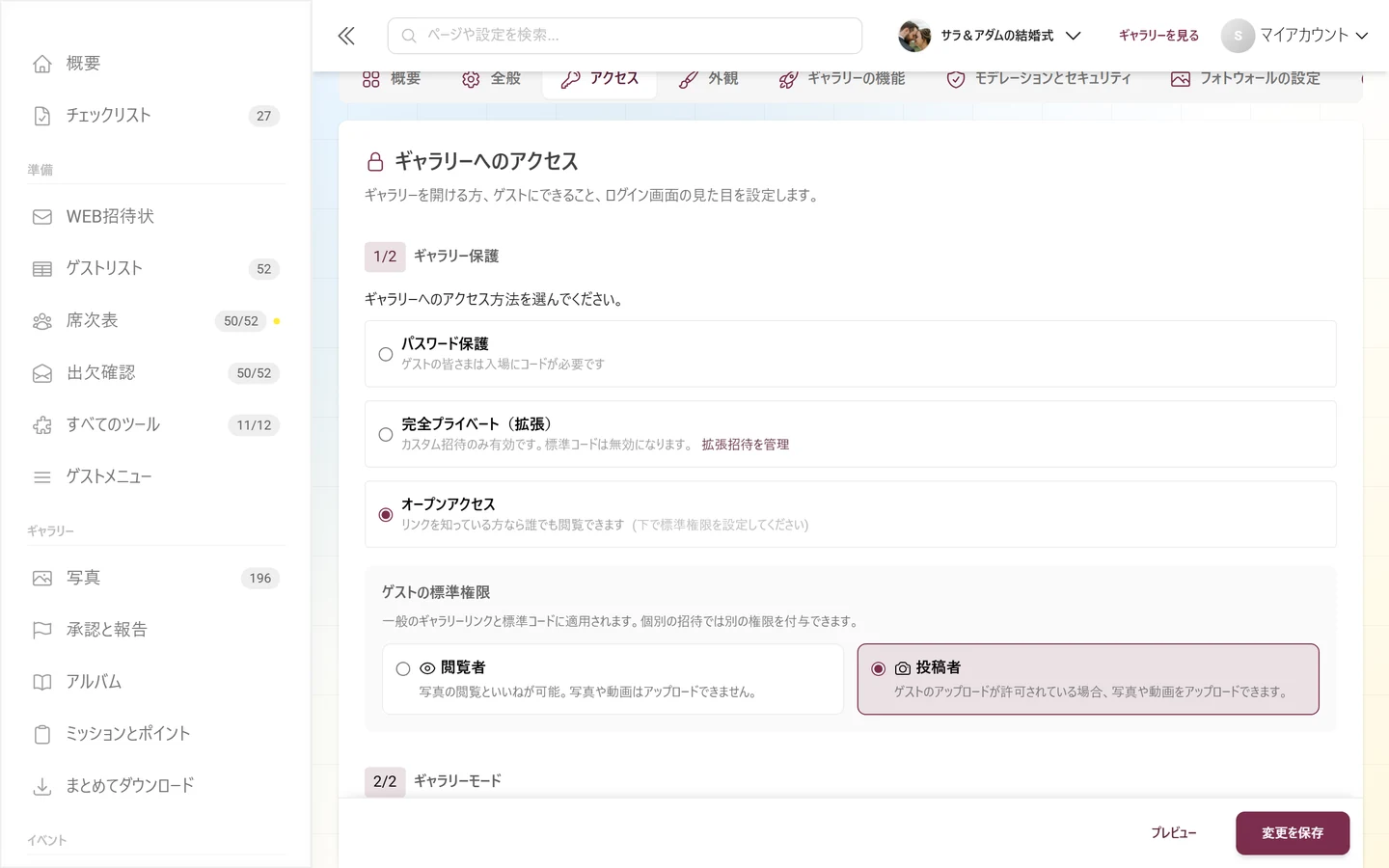Focus the ページや設定を検索 search field

point(625,36)
